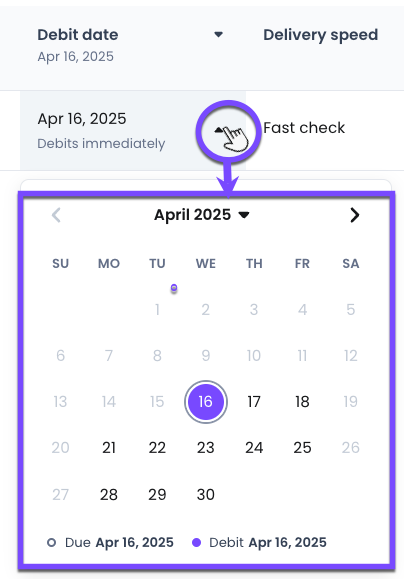Go to previous month with left chevron

point(56,215)
